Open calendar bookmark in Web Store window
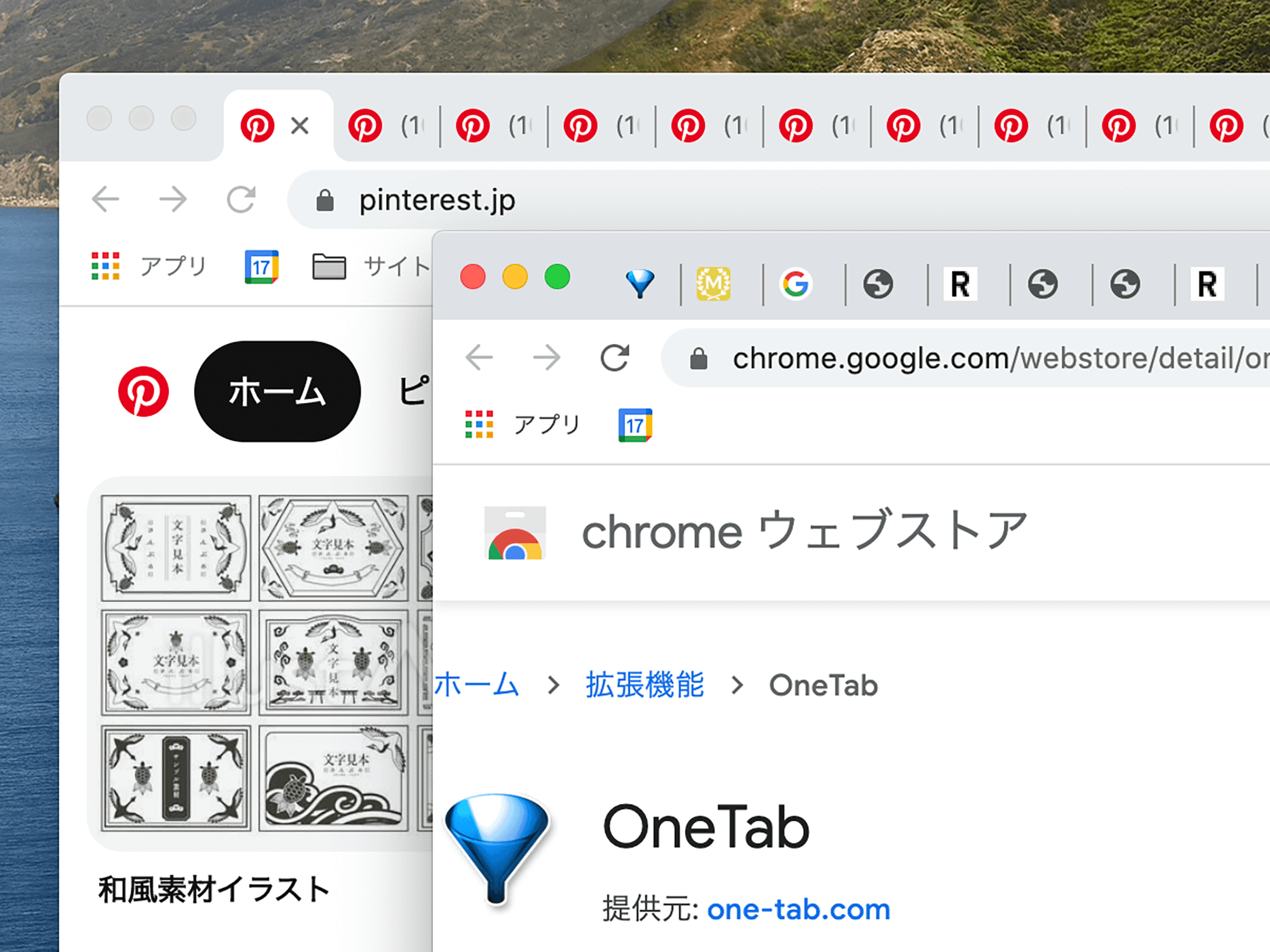The height and width of the screenshot is (952, 1270). pos(635,425)
